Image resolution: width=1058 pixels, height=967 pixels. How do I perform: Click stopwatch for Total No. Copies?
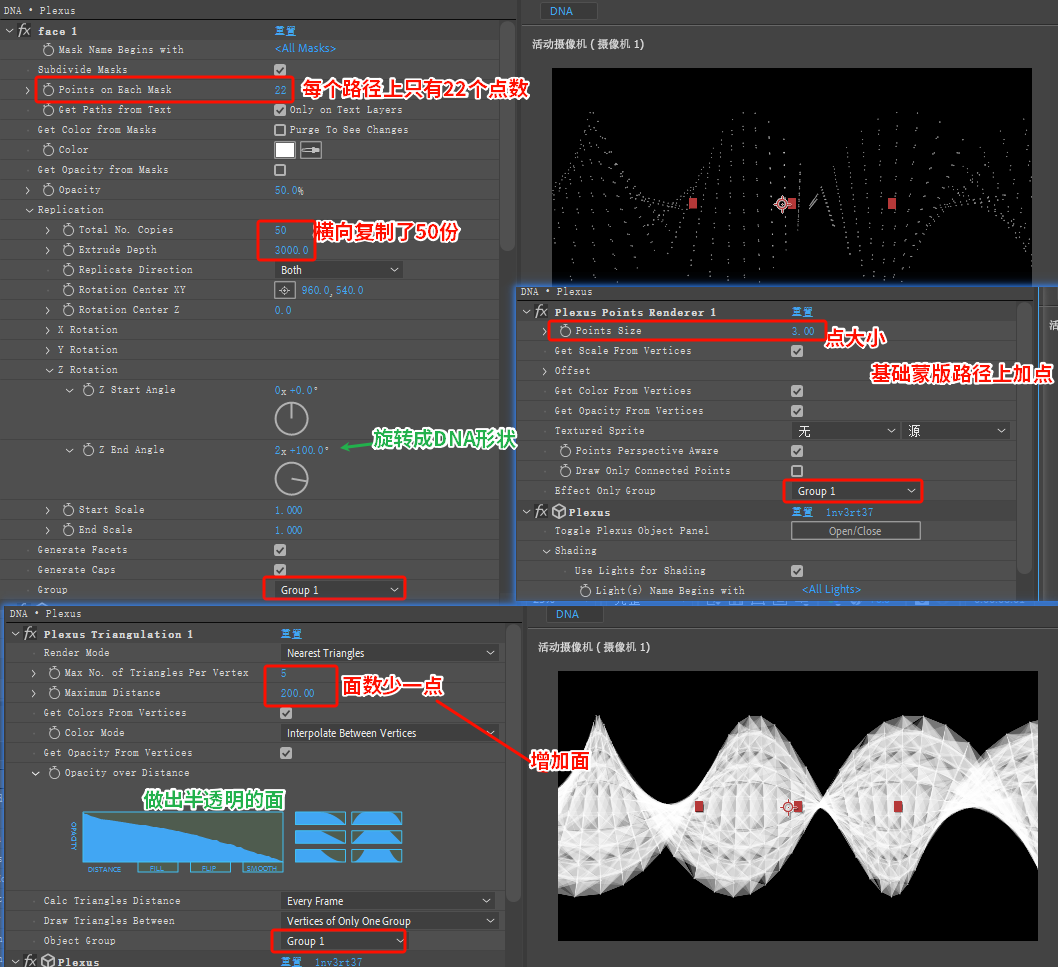click(x=69, y=230)
